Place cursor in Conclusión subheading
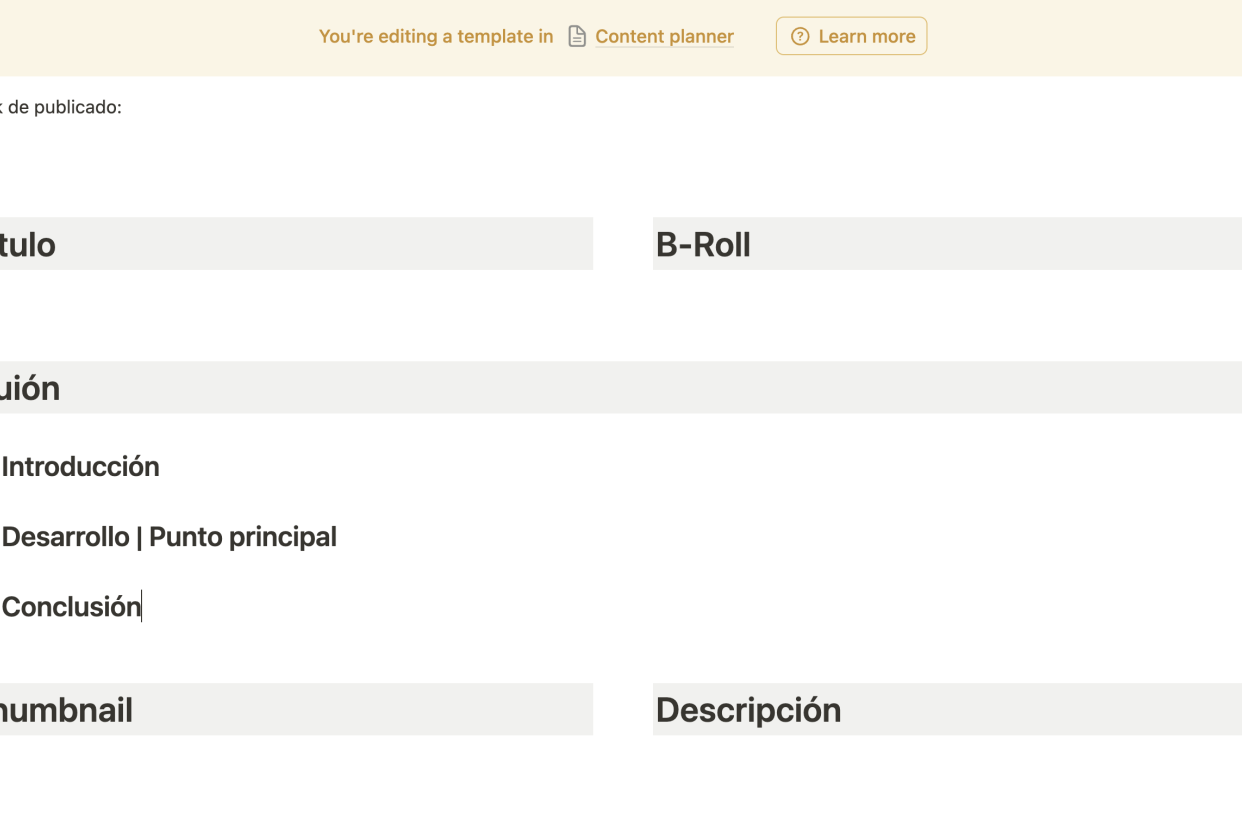The height and width of the screenshot is (839, 1242). (71, 607)
